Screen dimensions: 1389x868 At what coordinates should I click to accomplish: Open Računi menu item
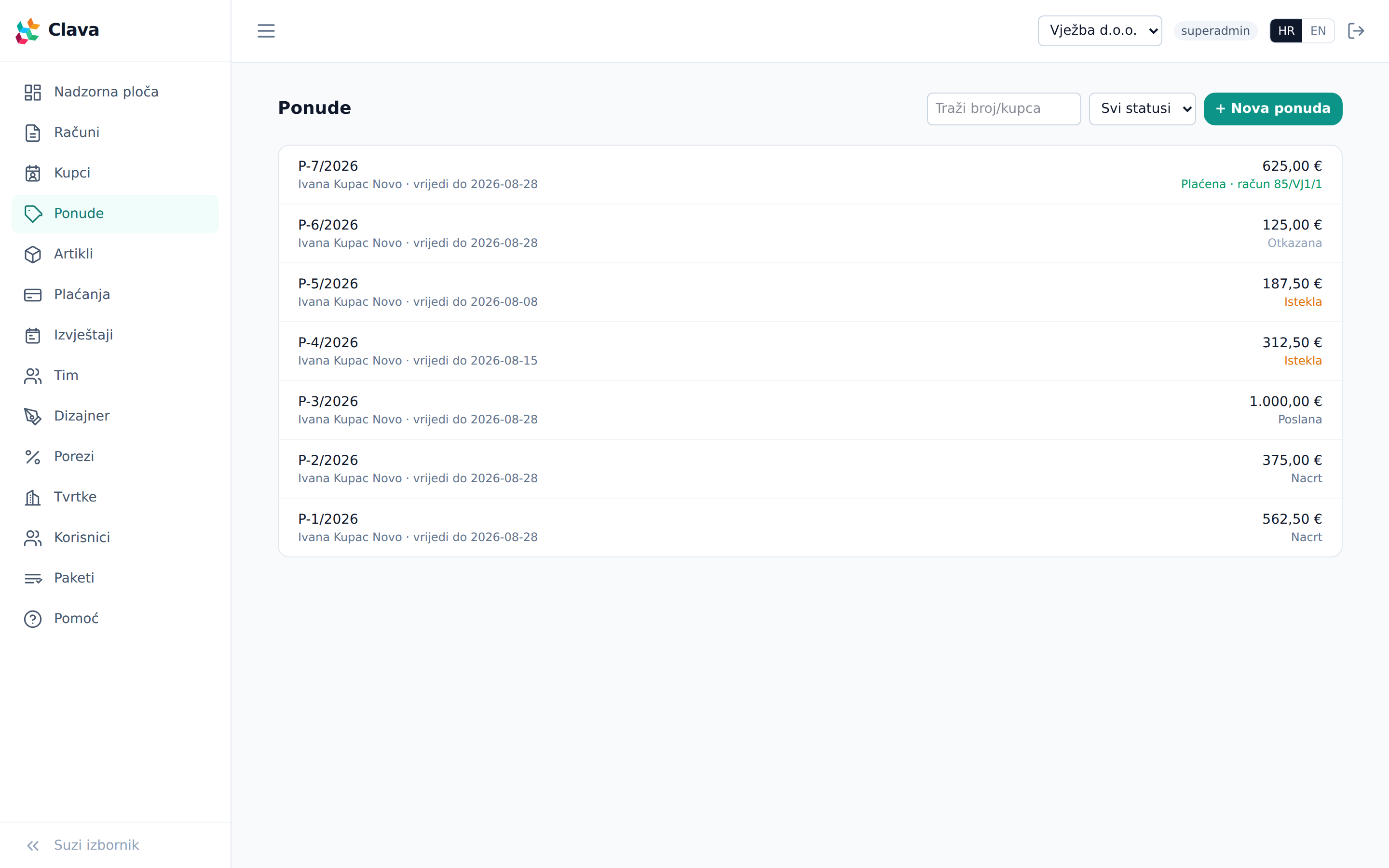[115, 133]
